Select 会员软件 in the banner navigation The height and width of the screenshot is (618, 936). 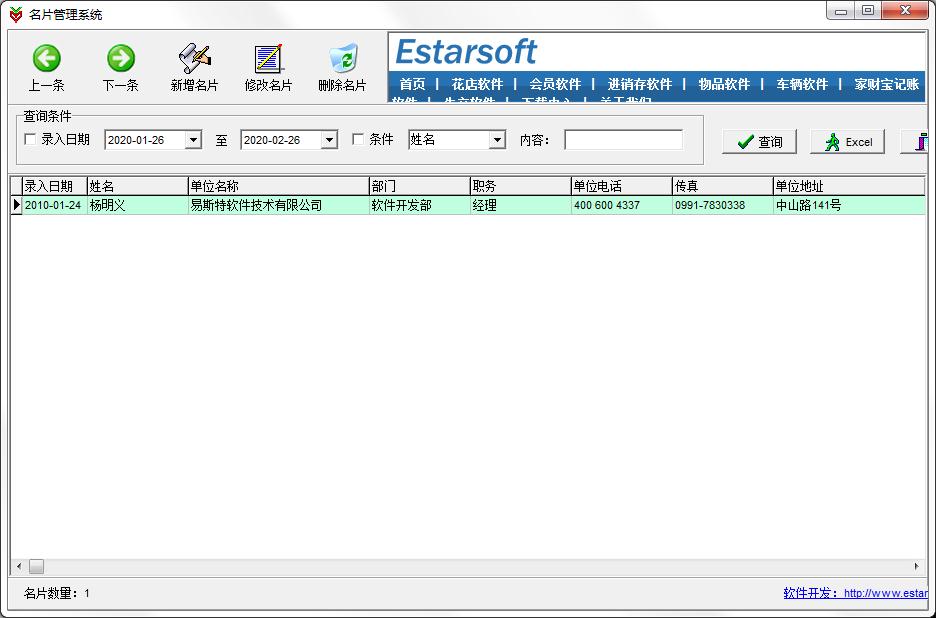click(555, 84)
